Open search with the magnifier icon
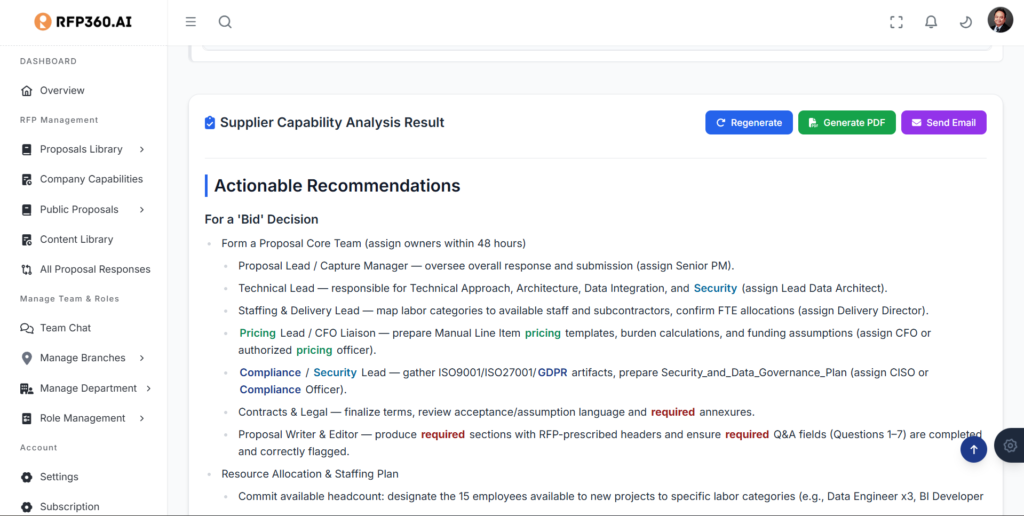The width and height of the screenshot is (1024, 516). (225, 22)
